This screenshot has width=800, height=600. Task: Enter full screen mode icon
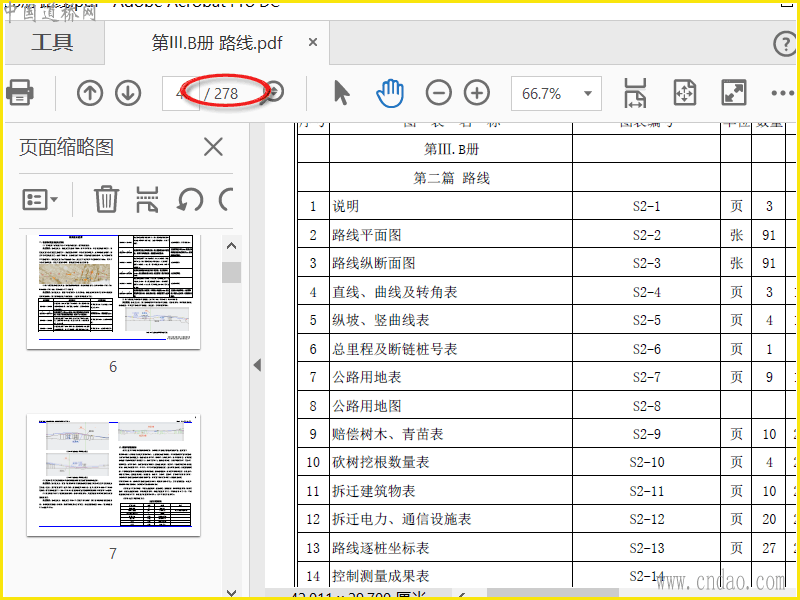click(734, 93)
